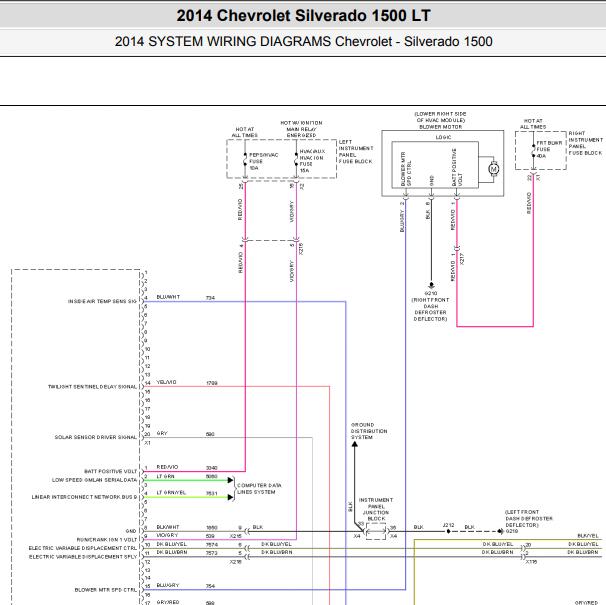This screenshot has width=606, height=605.
Task: Click 'LINEAR INTERCONNECT NETWORK BUS 9' pin label
Action: click(x=84, y=497)
